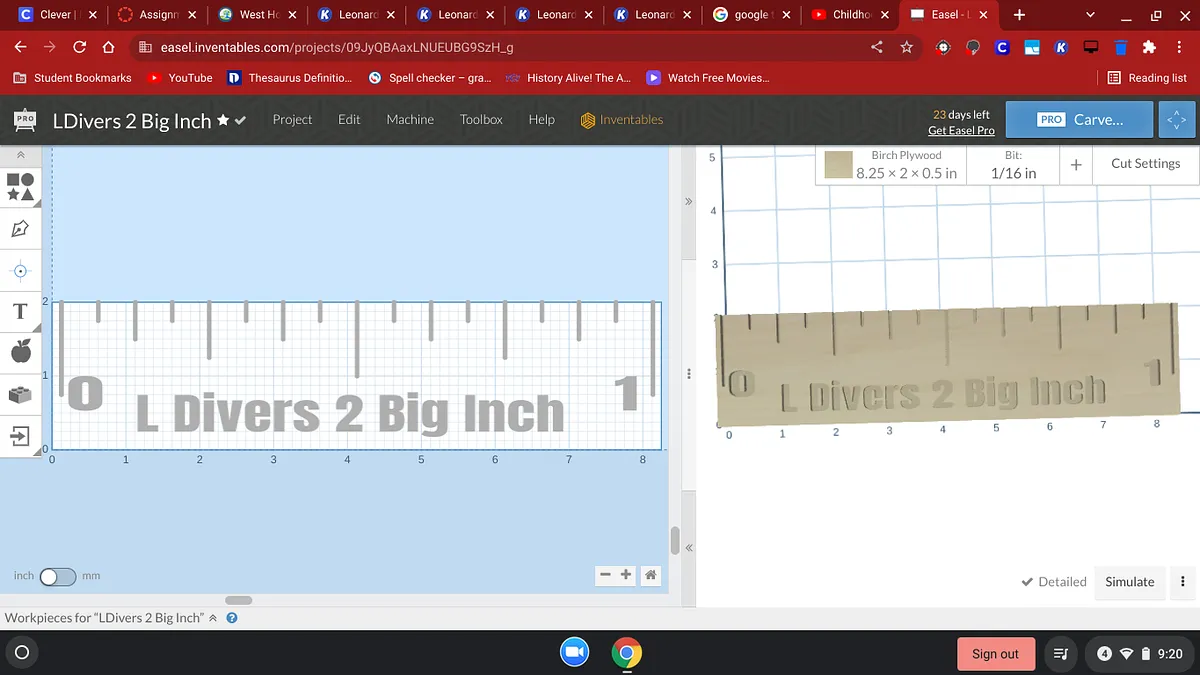
Task: Collapse the left toolbar with double chevron
Action: pyautogui.click(x=21, y=156)
